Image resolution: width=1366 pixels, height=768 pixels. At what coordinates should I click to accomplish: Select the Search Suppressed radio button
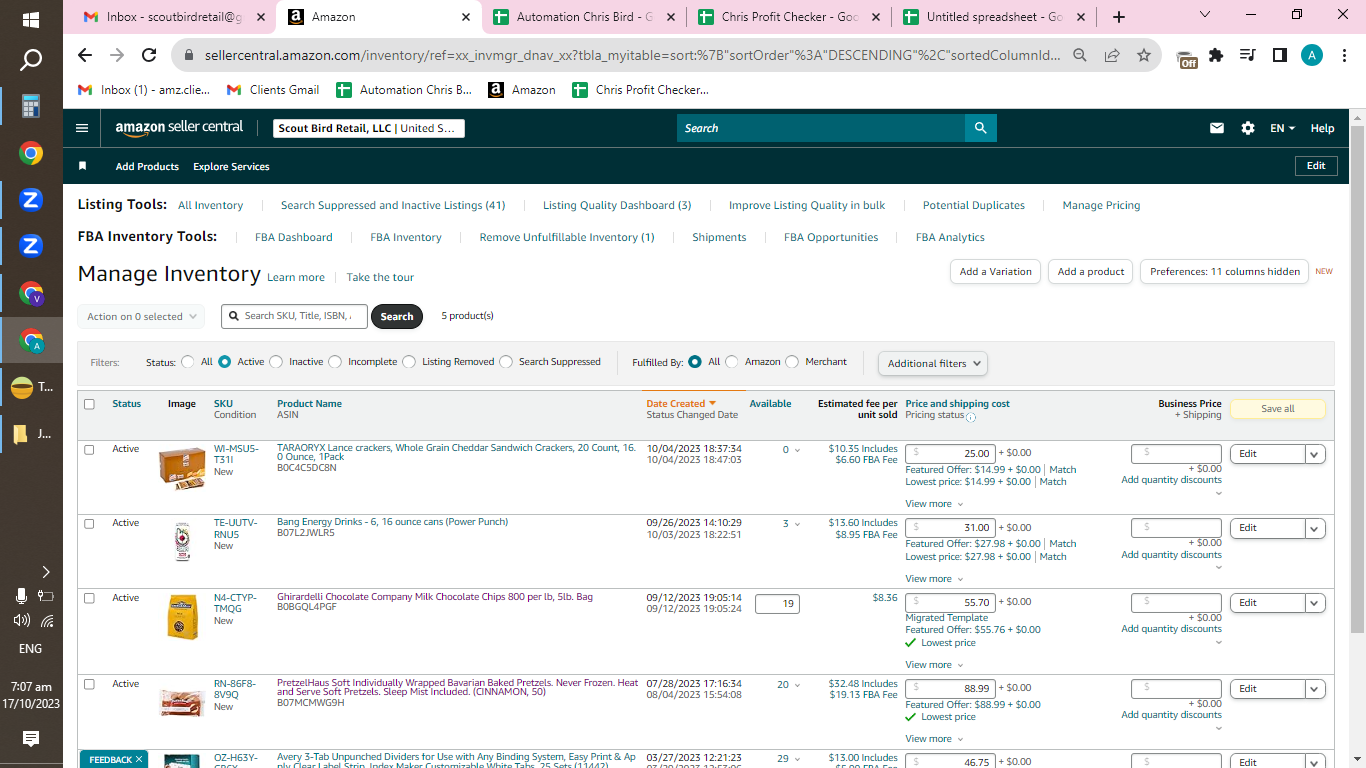pyautogui.click(x=506, y=362)
